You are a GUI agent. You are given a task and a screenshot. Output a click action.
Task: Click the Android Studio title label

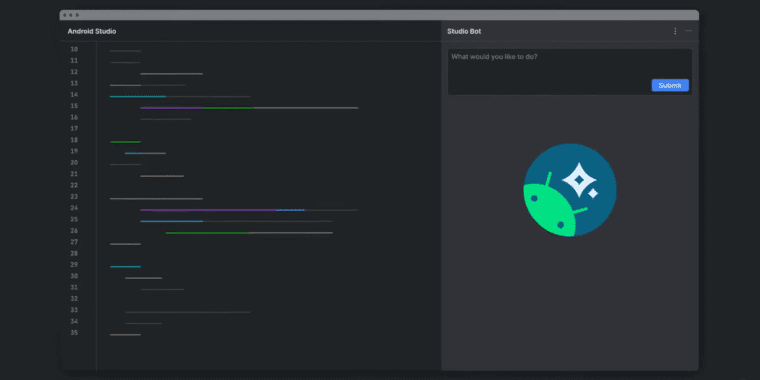(x=92, y=32)
